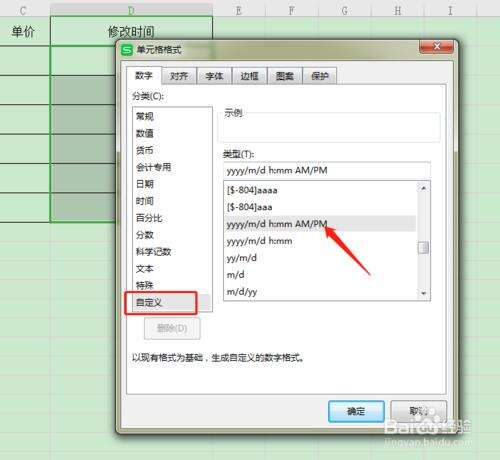Select column F header
Image resolution: width=500 pixels, height=460 pixels.
coord(292,10)
